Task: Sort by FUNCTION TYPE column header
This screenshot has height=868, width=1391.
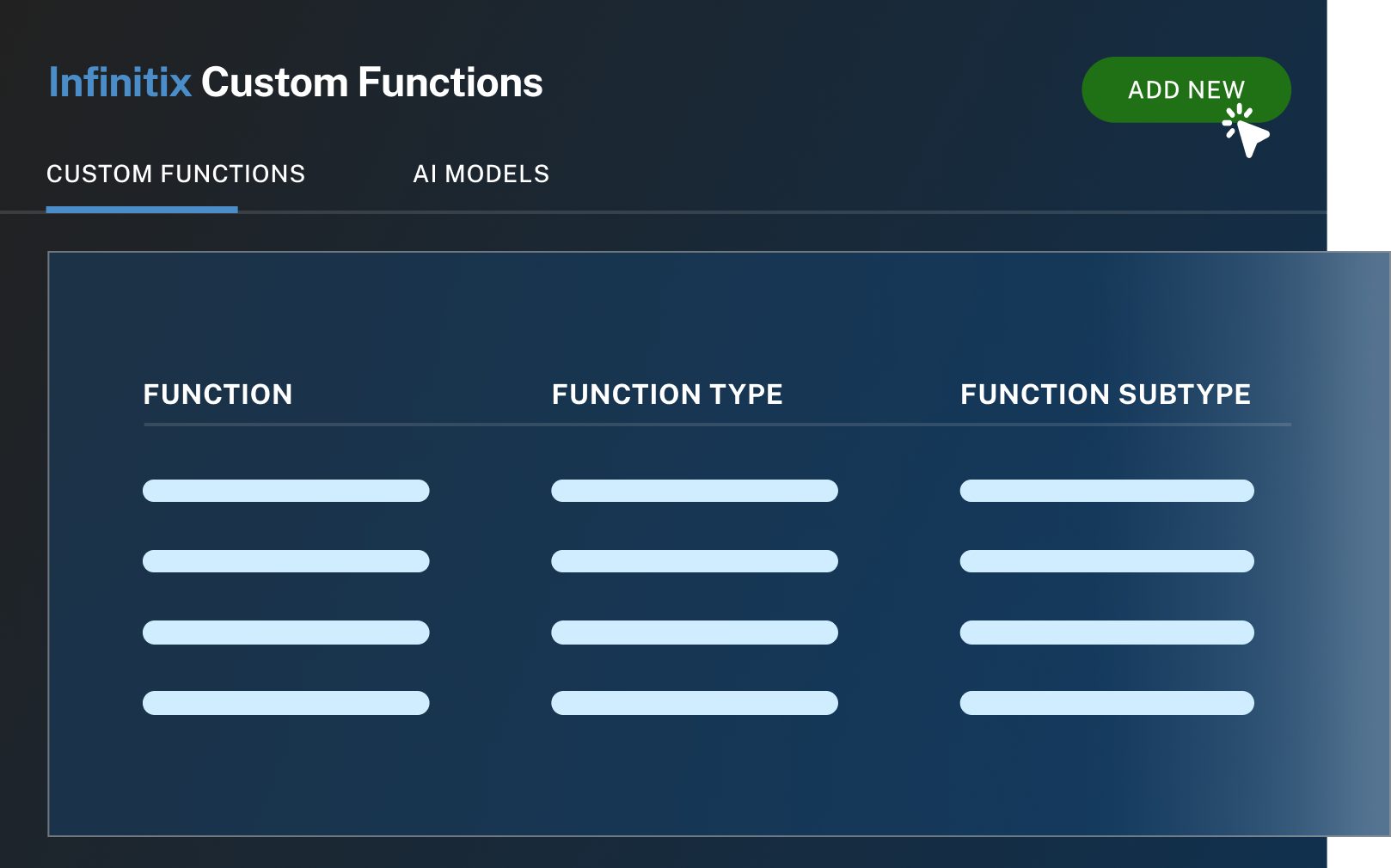Action: click(667, 394)
